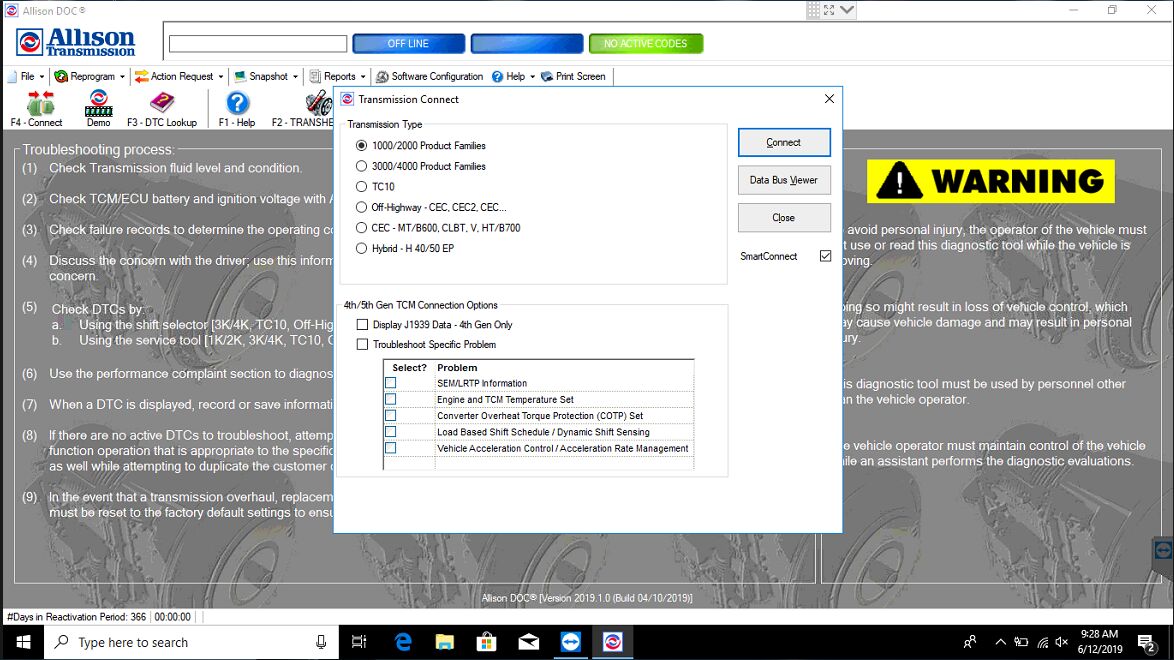Launch the Demo mode icon
This screenshot has width=1174, height=660.
coord(98,109)
